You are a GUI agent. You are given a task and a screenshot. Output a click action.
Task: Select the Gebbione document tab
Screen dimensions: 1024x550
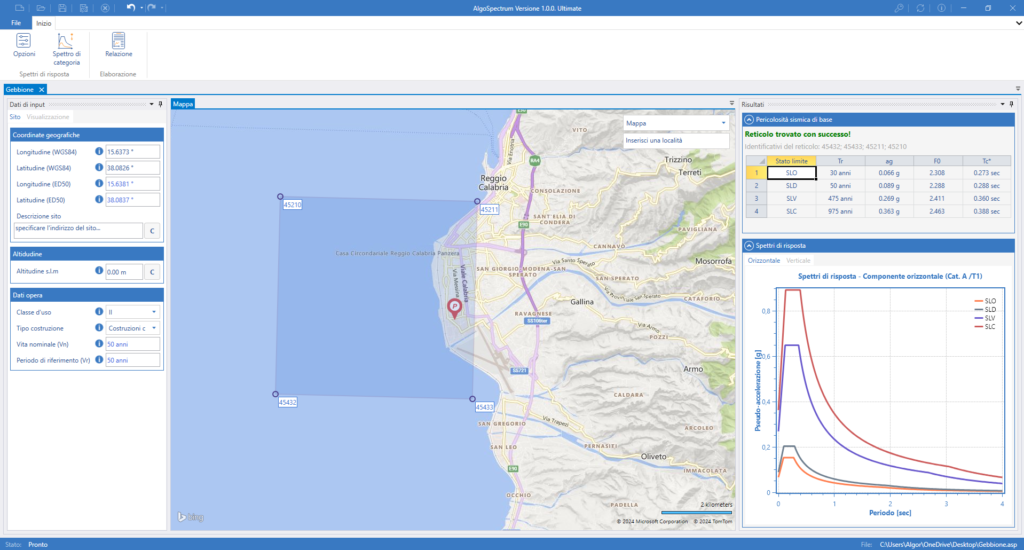pyautogui.click(x=20, y=89)
